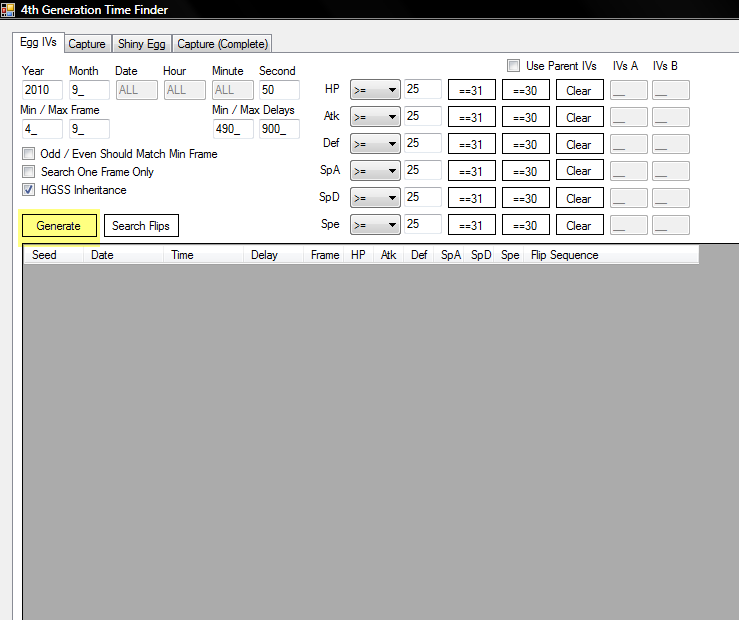The height and width of the screenshot is (620, 739).
Task: Switch to the Capture tab
Action: pos(87,44)
